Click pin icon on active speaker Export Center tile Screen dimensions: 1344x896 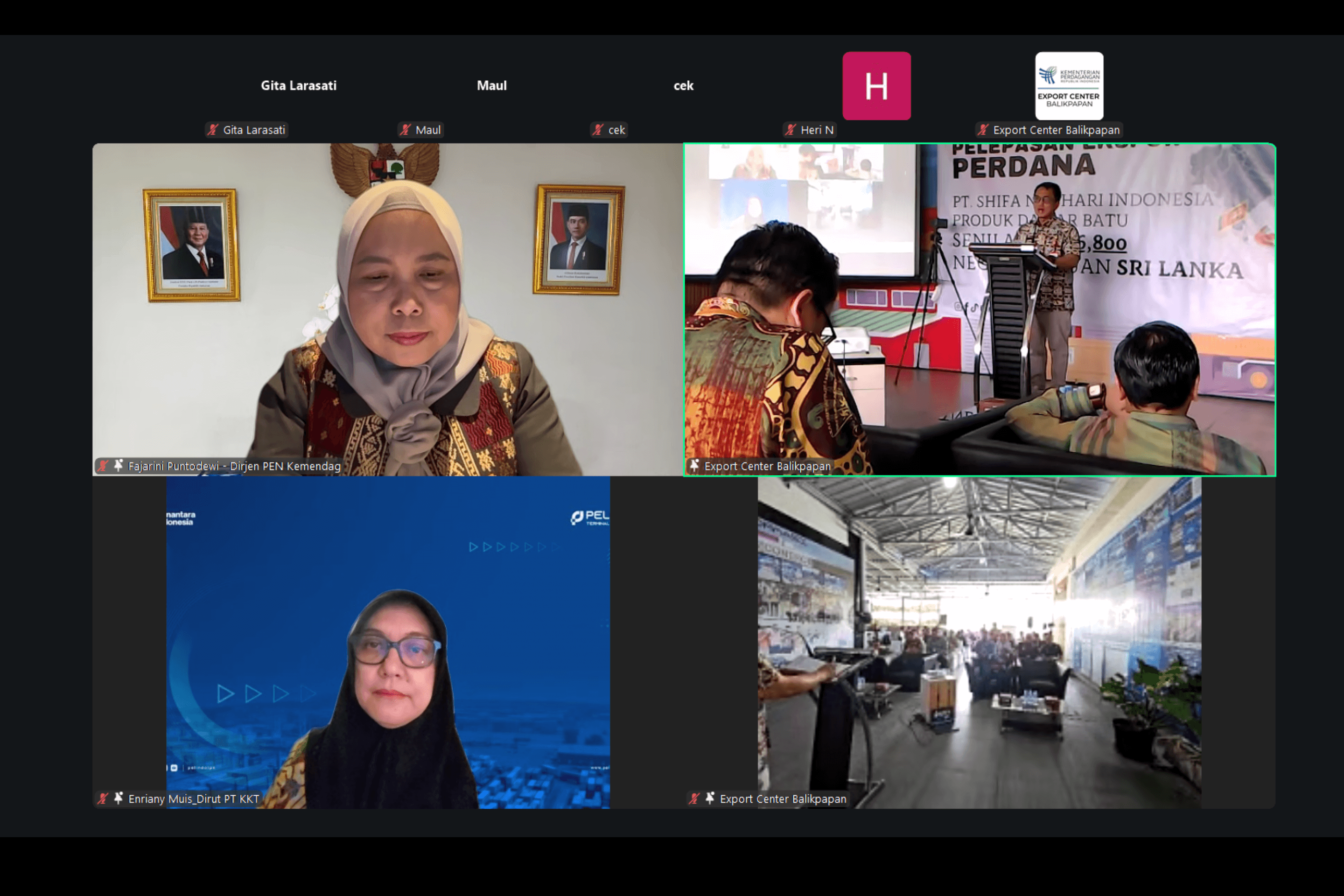click(x=694, y=466)
